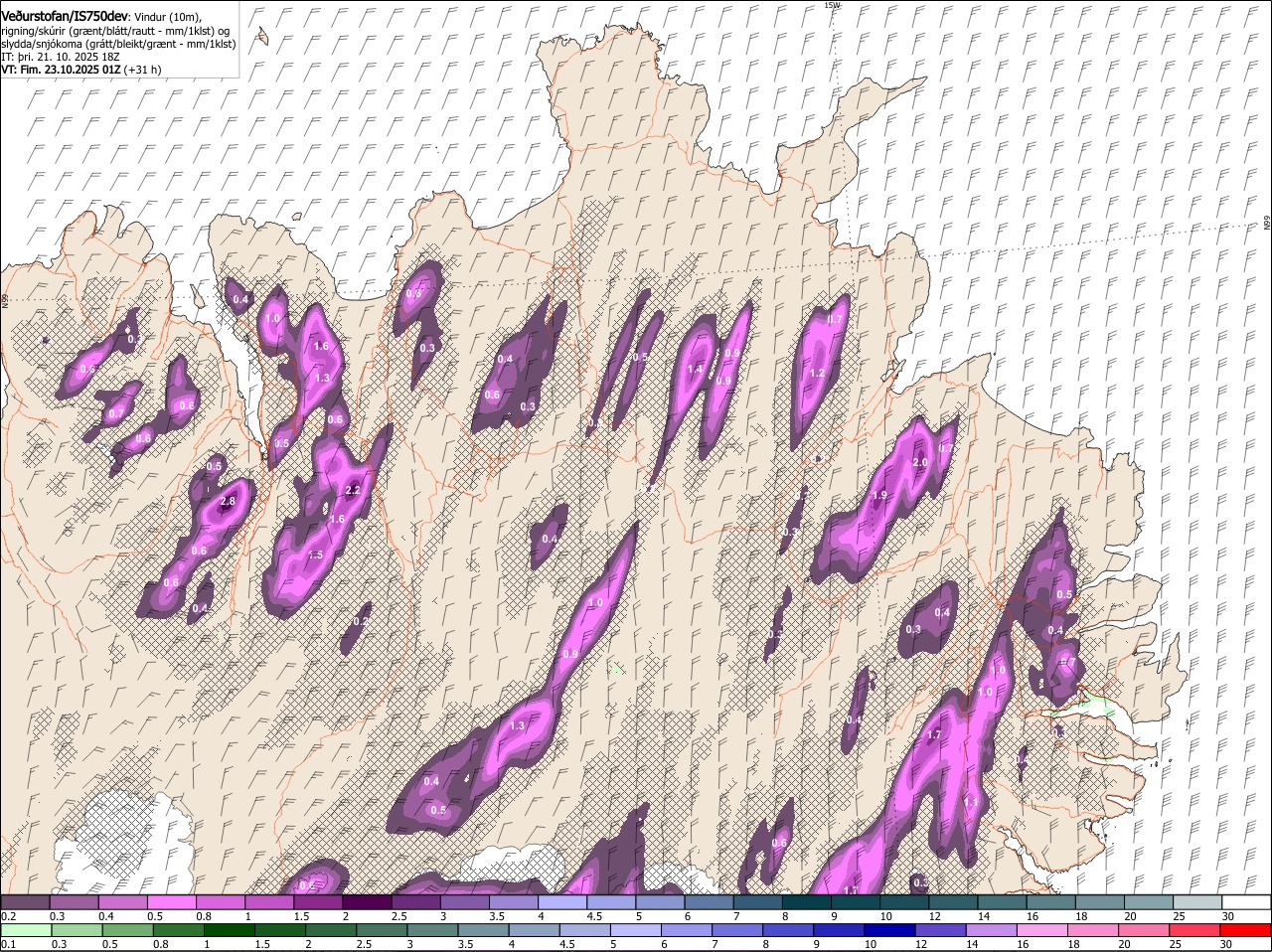Click the "slydda/snjókoma" description line
The image size is (1272, 952).
pos(118,44)
